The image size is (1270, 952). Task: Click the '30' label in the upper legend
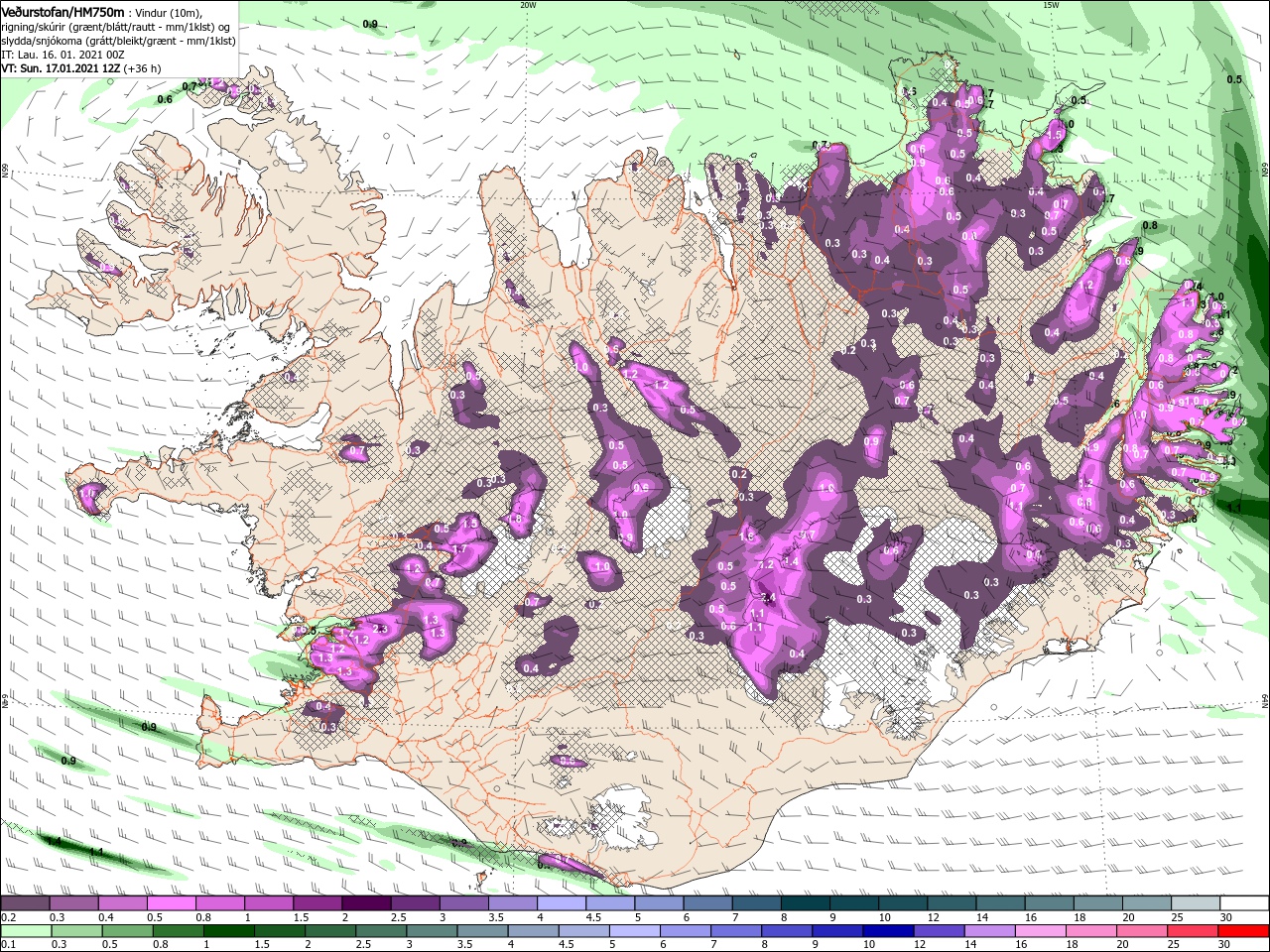(x=1227, y=917)
